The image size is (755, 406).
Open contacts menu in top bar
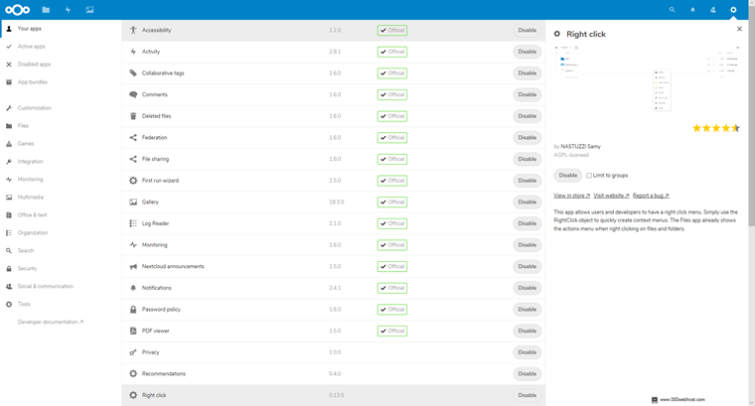click(x=713, y=10)
